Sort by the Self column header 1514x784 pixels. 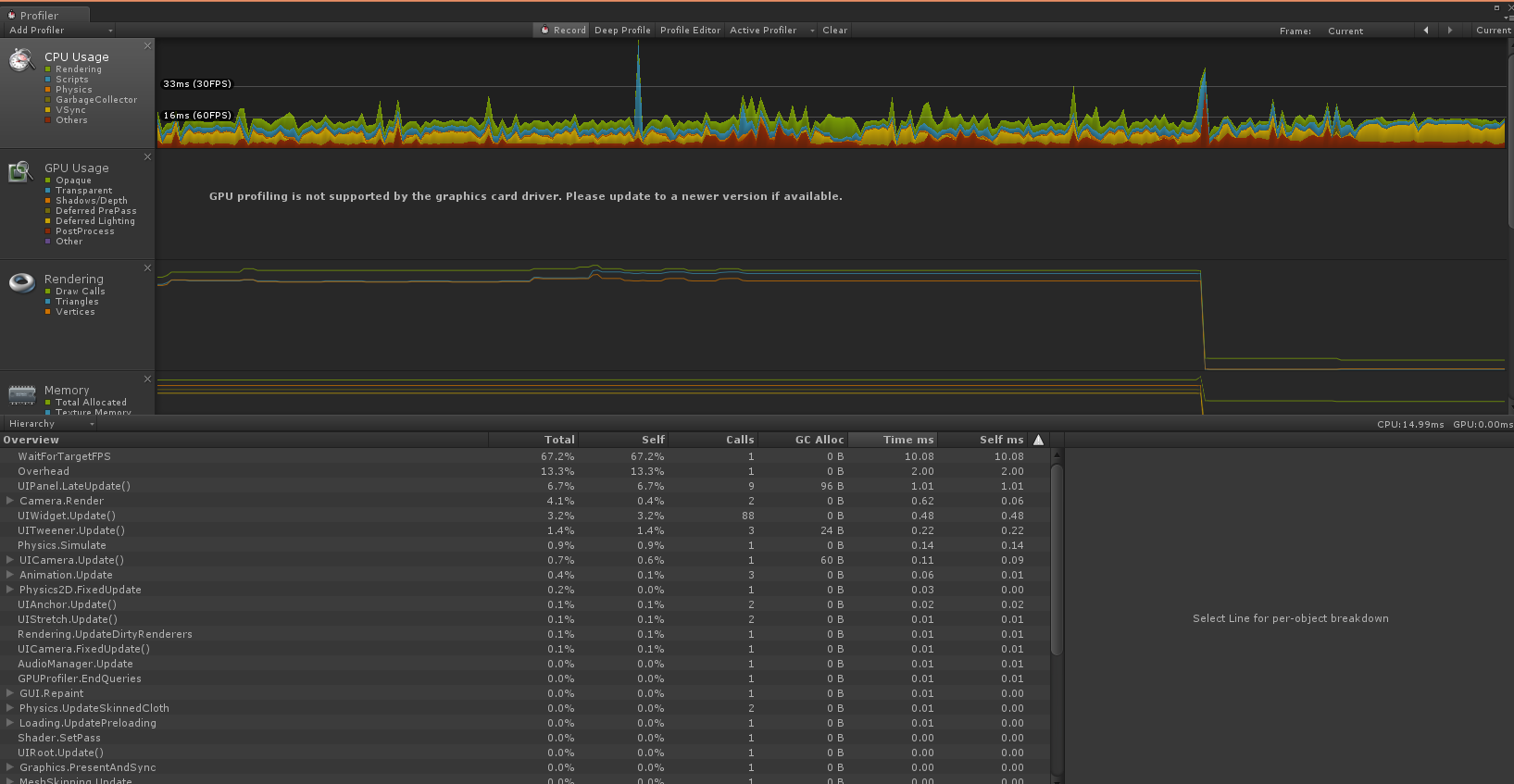(623, 440)
